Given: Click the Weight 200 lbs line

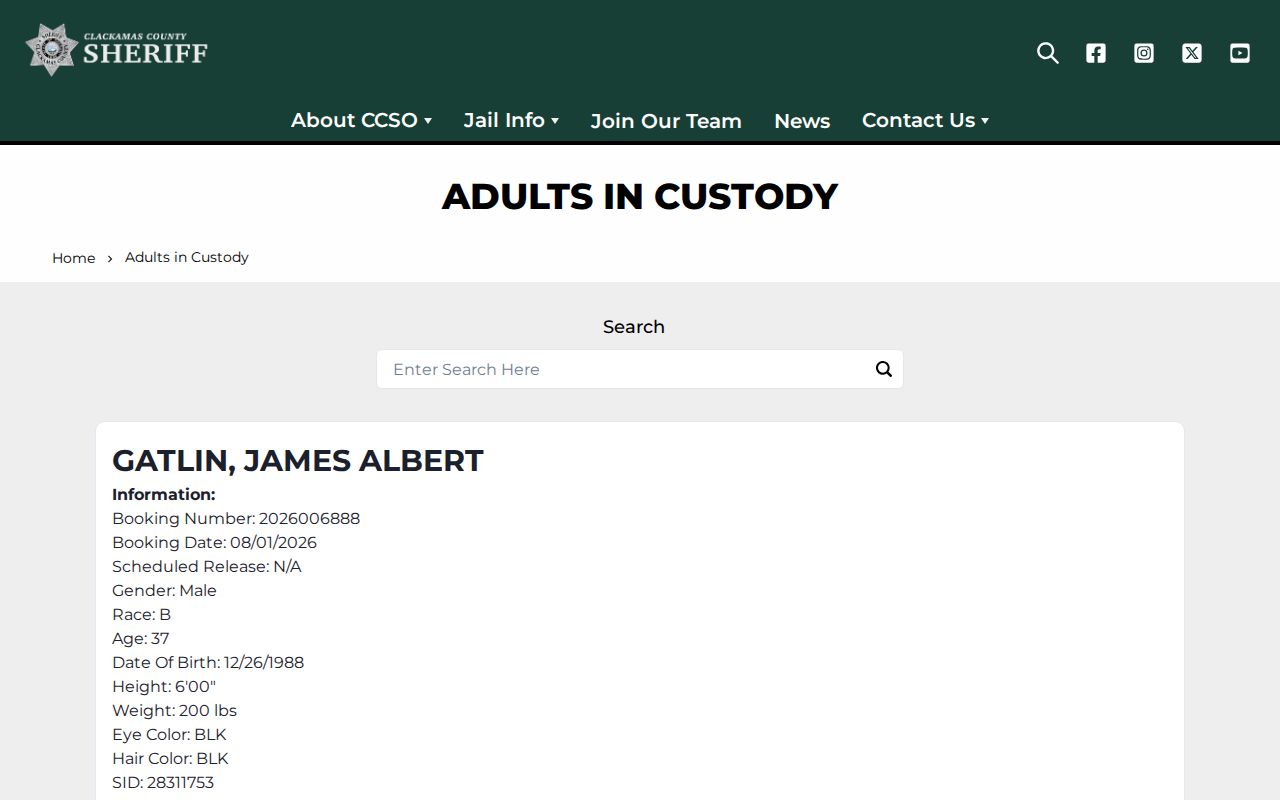Looking at the screenshot, I should (174, 710).
